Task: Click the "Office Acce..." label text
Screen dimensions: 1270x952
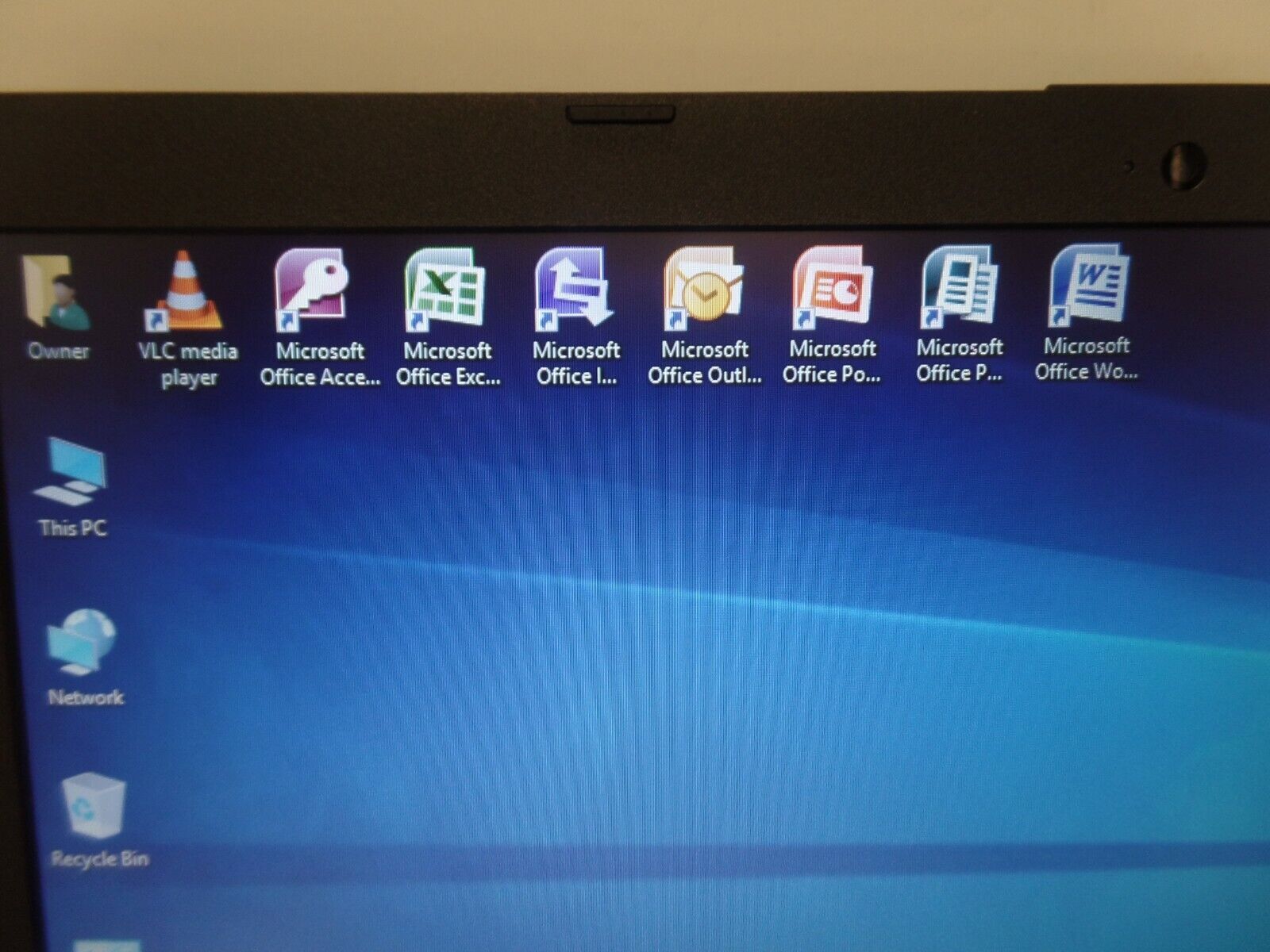Action: tap(320, 377)
